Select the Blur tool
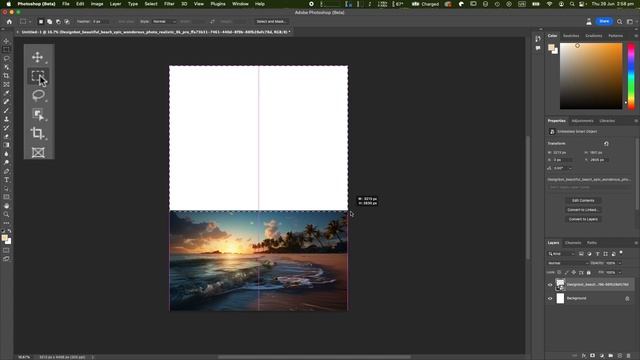The image size is (640, 360). coord(6,154)
